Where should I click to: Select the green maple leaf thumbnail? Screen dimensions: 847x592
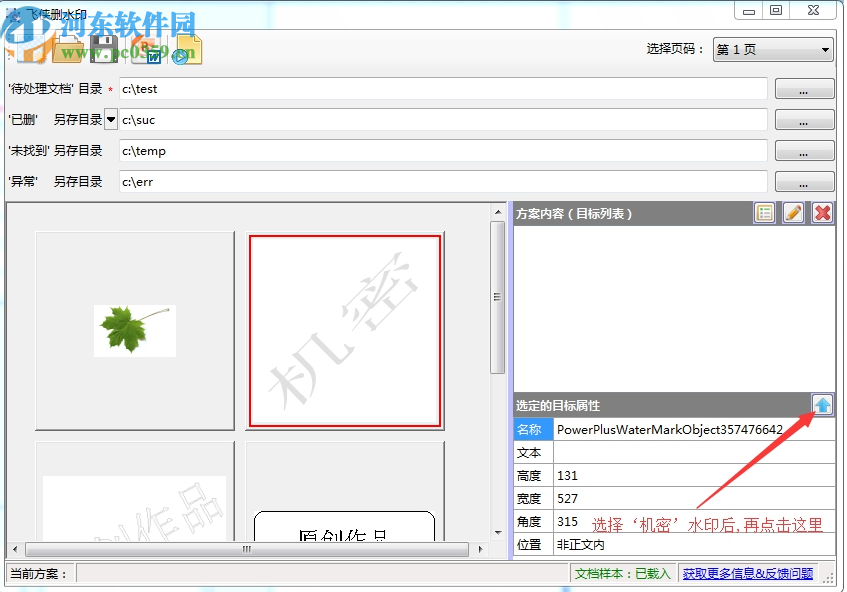(135, 331)
